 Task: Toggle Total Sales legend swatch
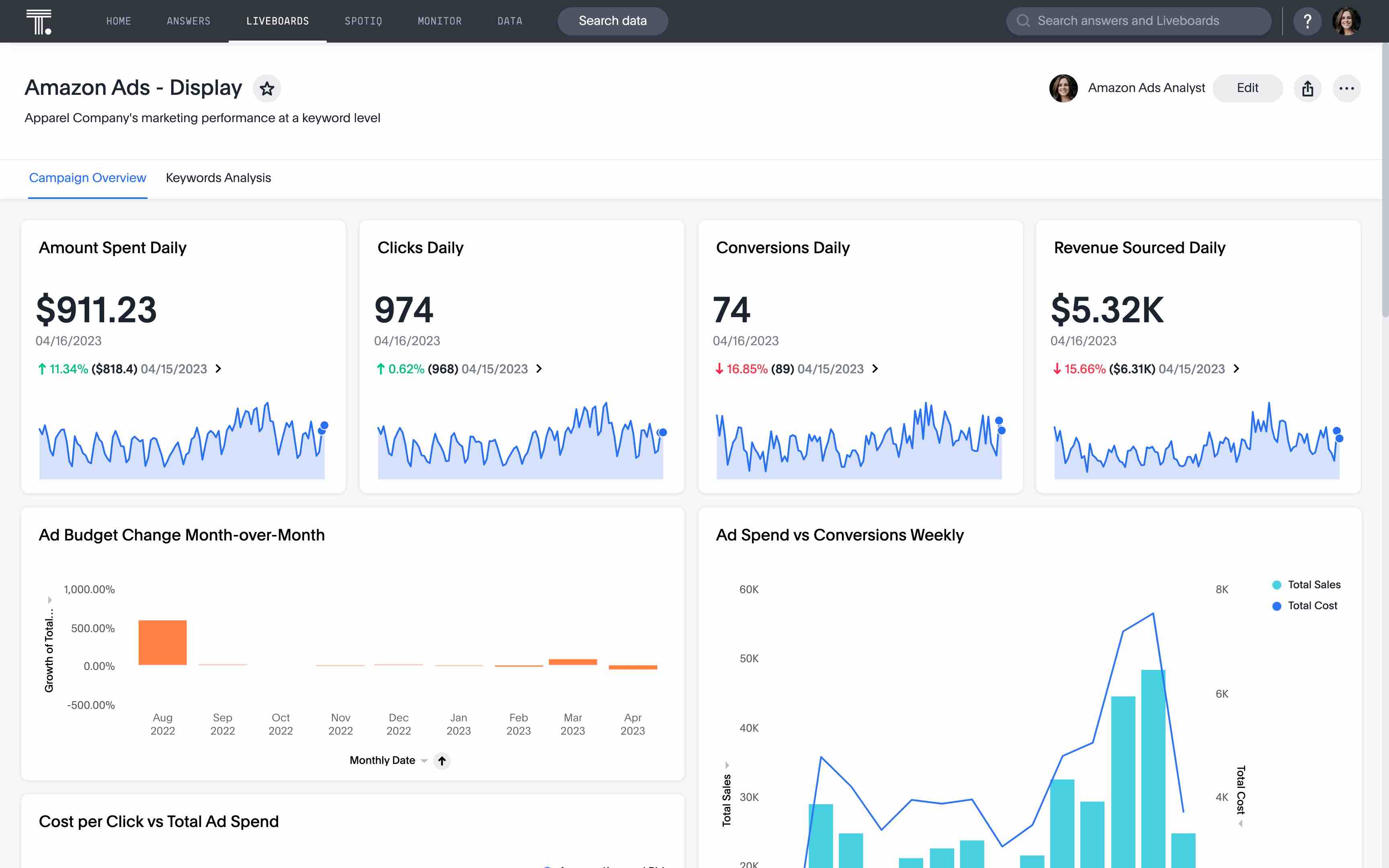point(1276,585)
